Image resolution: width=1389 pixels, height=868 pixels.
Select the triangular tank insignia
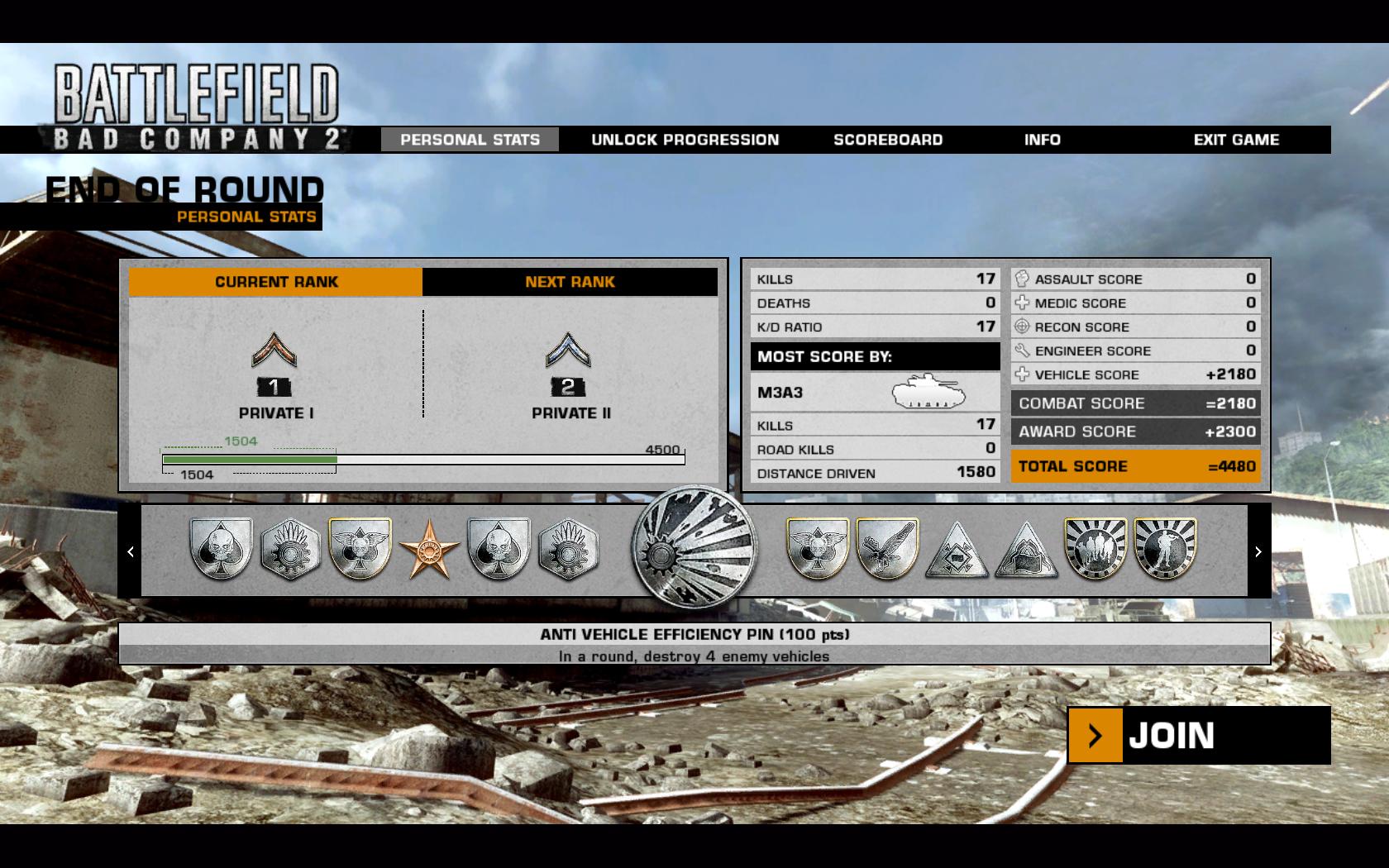tap(957, 551)
